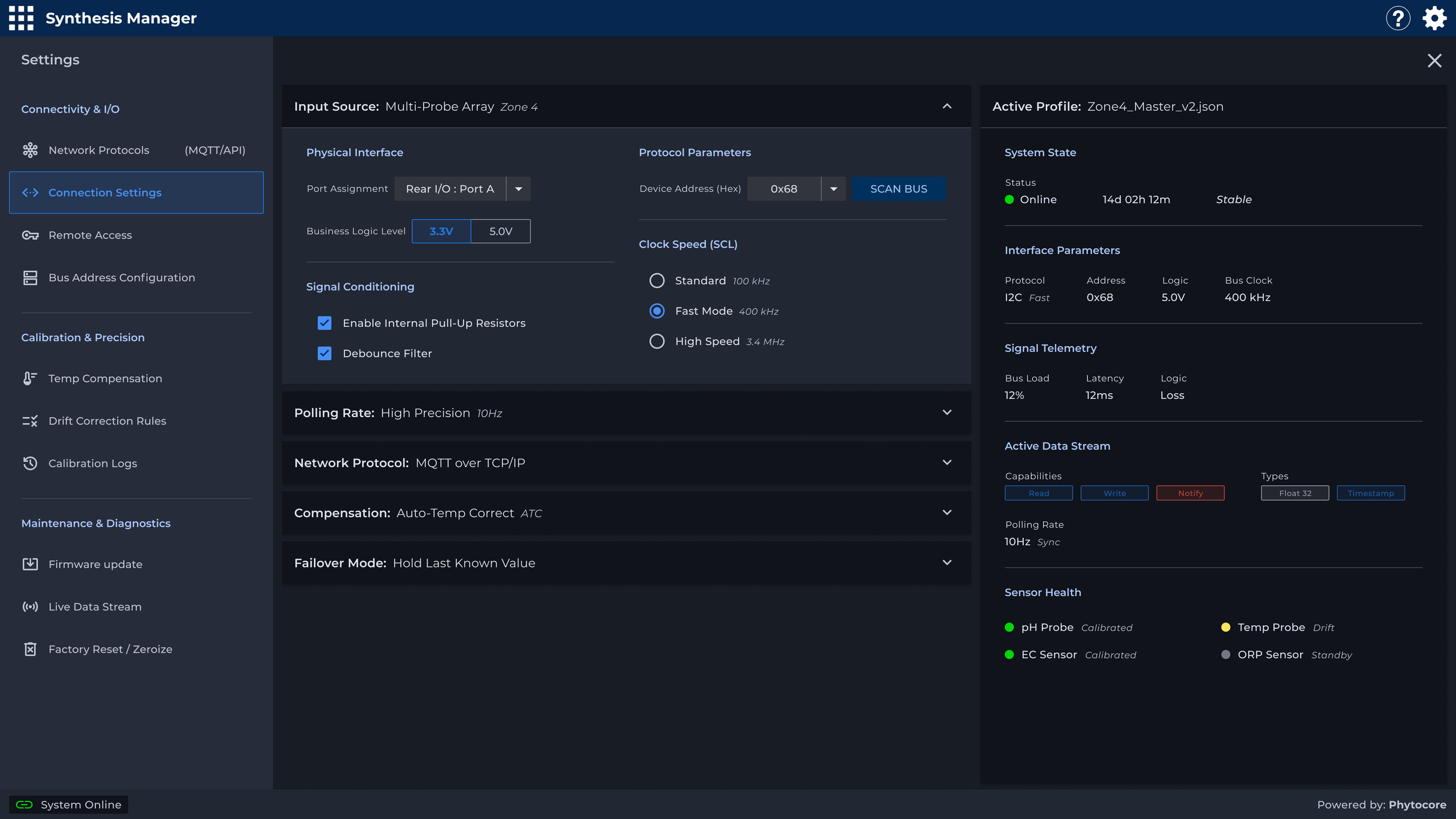1456x819 pixels.
Task: Click the Device Address hex input field
Action: pyautogui.click(x=783, y=188)
